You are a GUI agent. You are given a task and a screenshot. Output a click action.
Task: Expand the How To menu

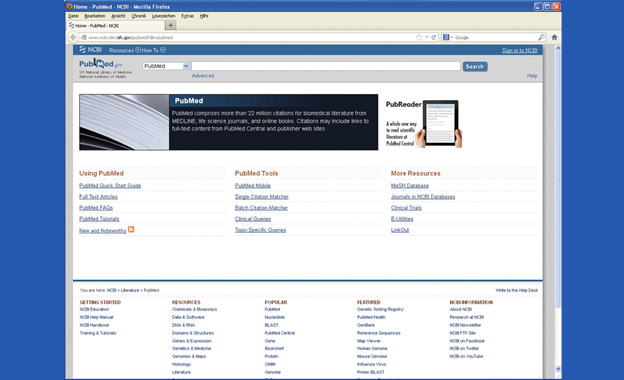[154, 50]
